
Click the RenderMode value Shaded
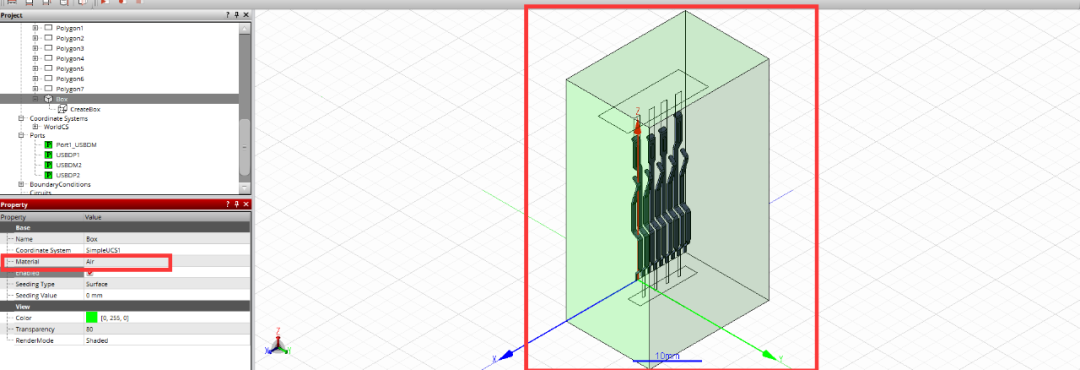(97, 340)
